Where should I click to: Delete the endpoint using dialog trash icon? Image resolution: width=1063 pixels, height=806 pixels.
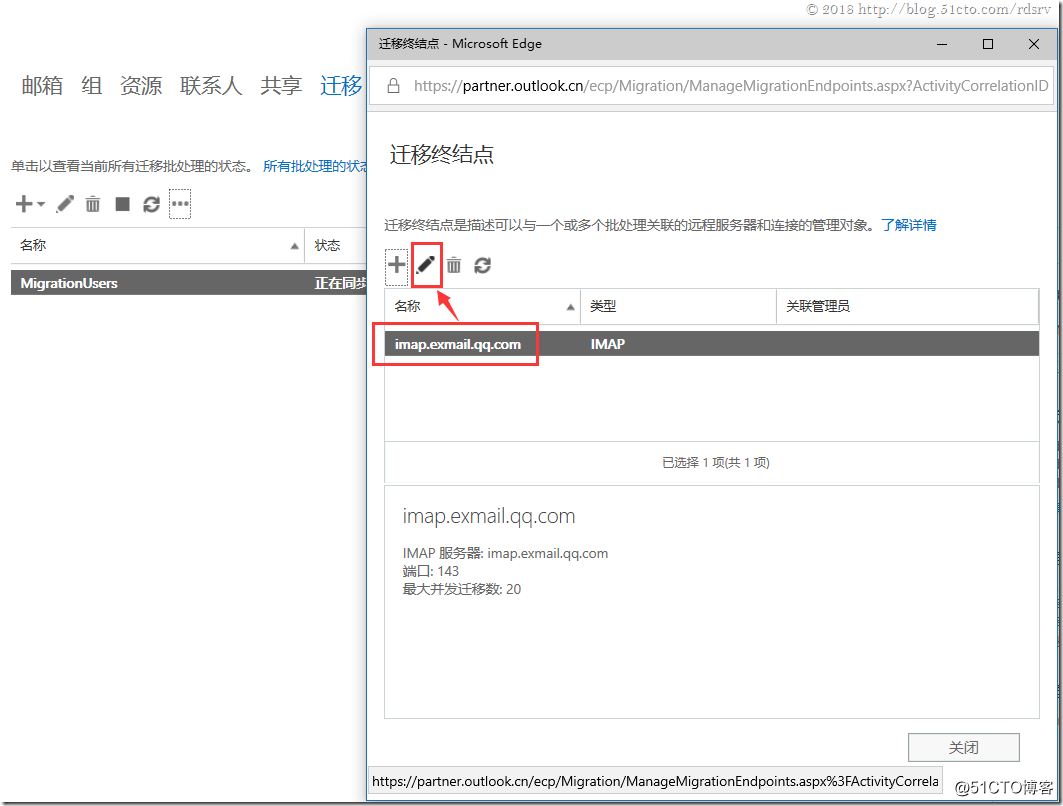coord(454,265)
